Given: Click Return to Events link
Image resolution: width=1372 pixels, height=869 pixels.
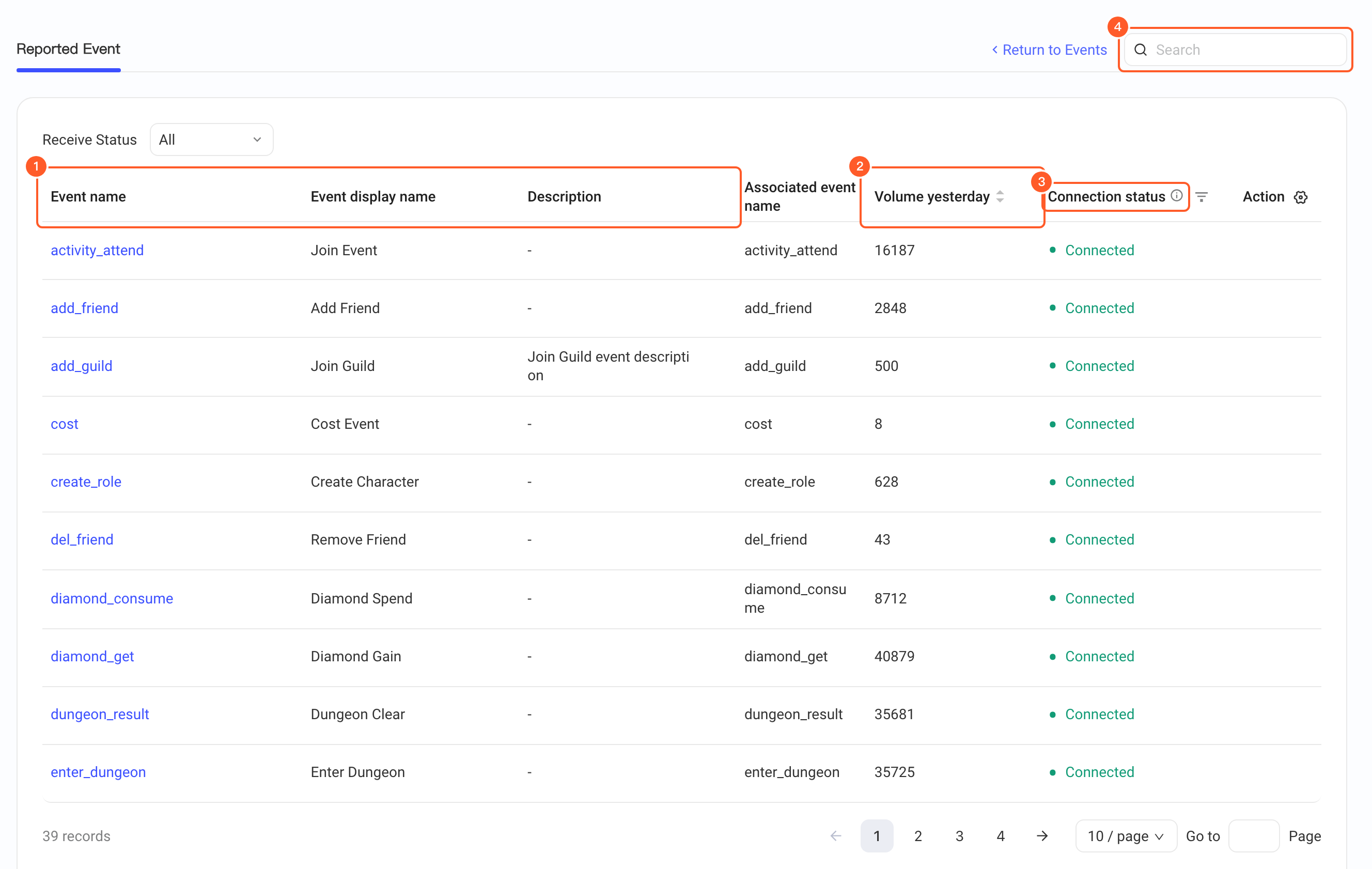Looking at the screenshot, I should 1049,50.
